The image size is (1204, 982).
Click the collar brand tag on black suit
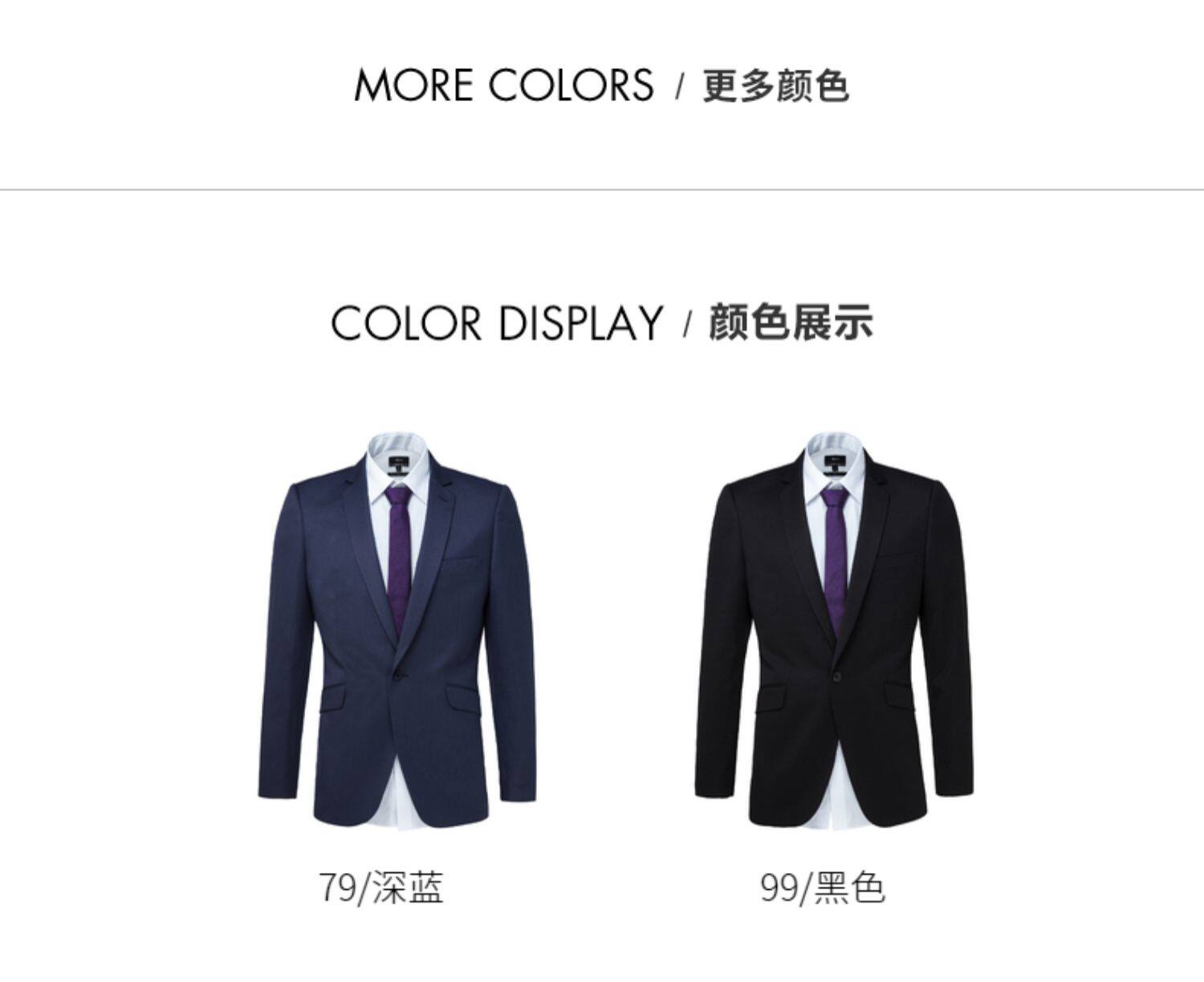point(835,465)
